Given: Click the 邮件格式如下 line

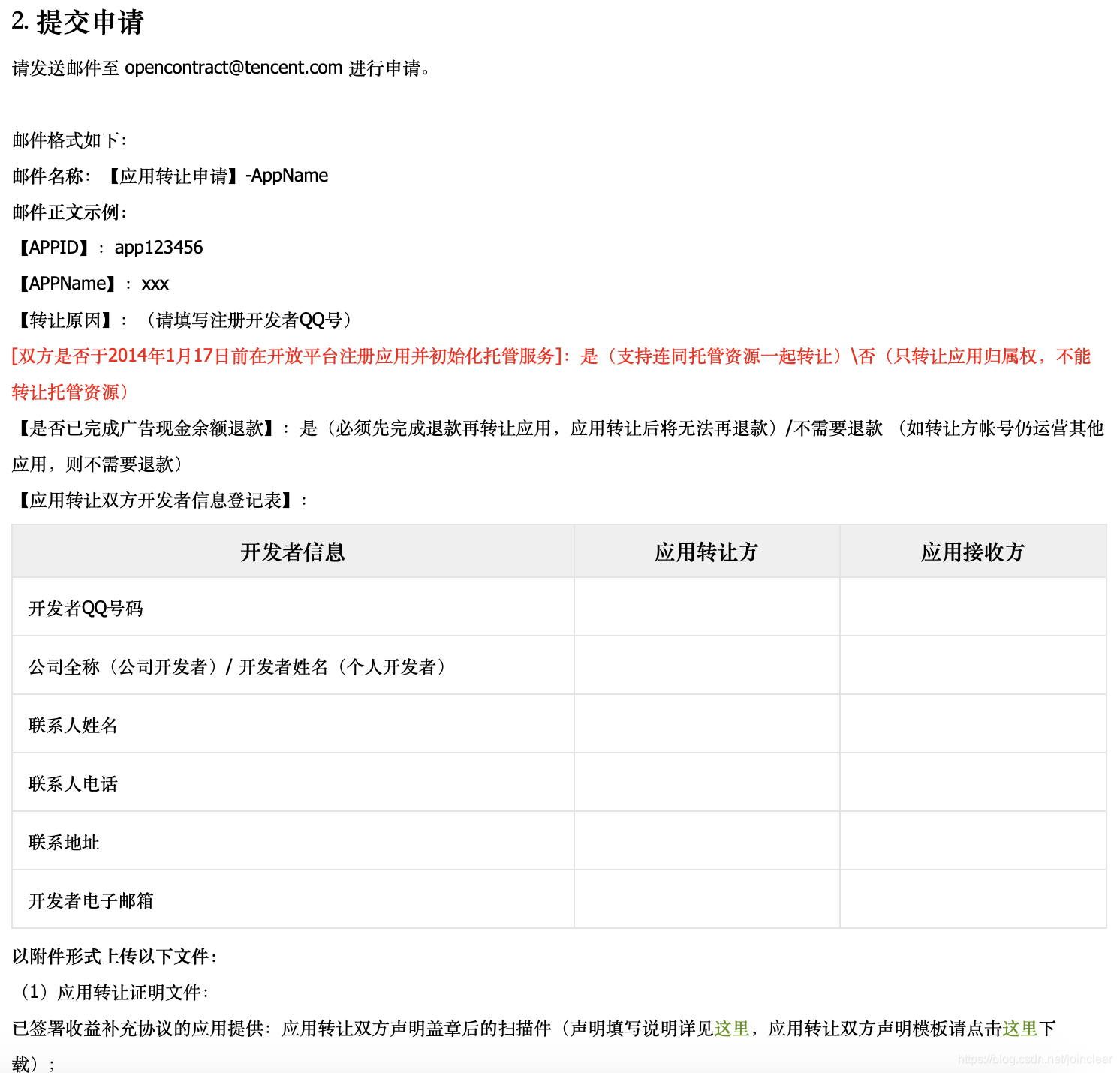Looking at the screenshot, I should 70,140.
